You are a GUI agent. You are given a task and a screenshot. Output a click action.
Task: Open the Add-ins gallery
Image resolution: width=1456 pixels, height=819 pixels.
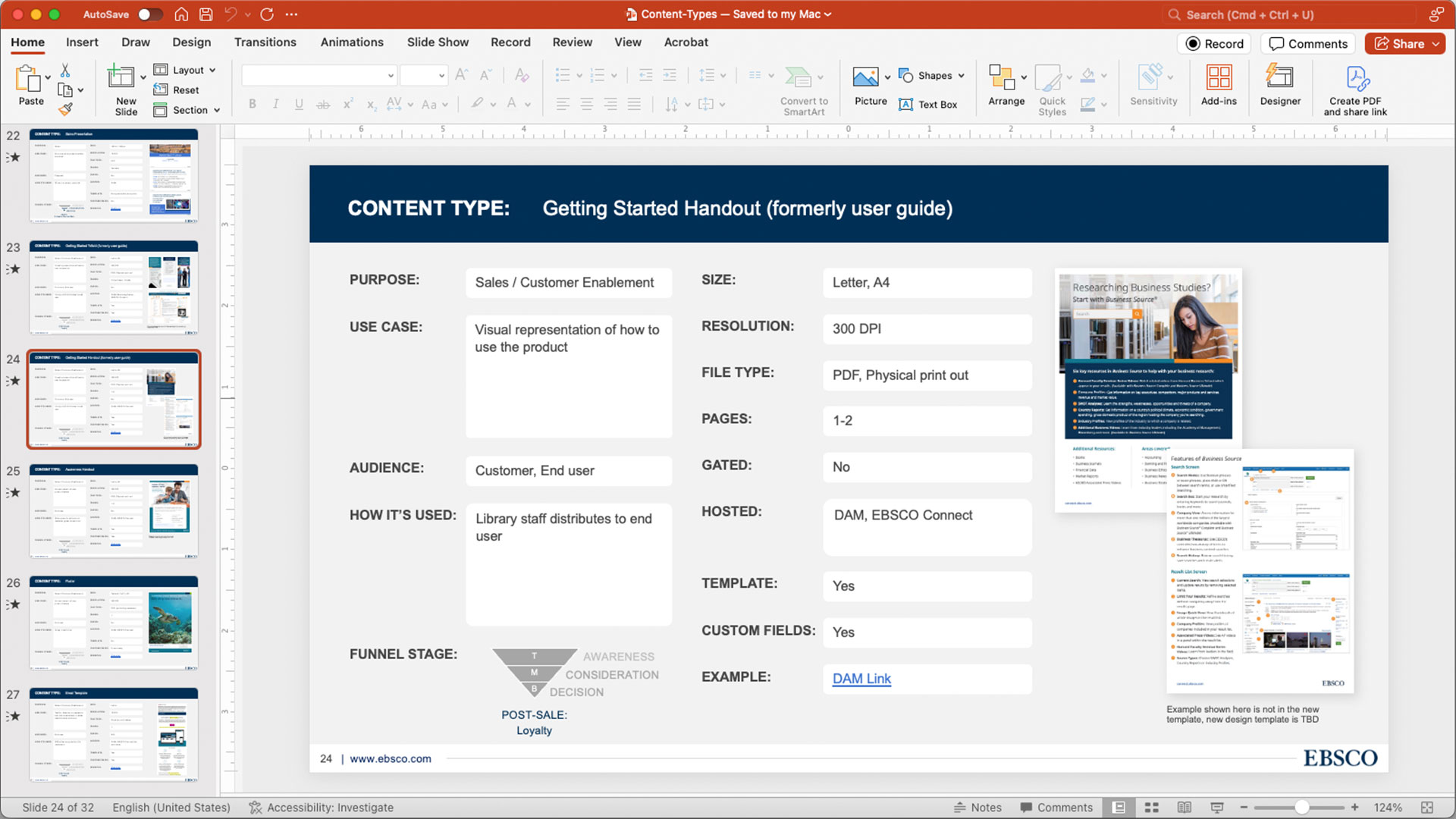(x=1218, y=84)
